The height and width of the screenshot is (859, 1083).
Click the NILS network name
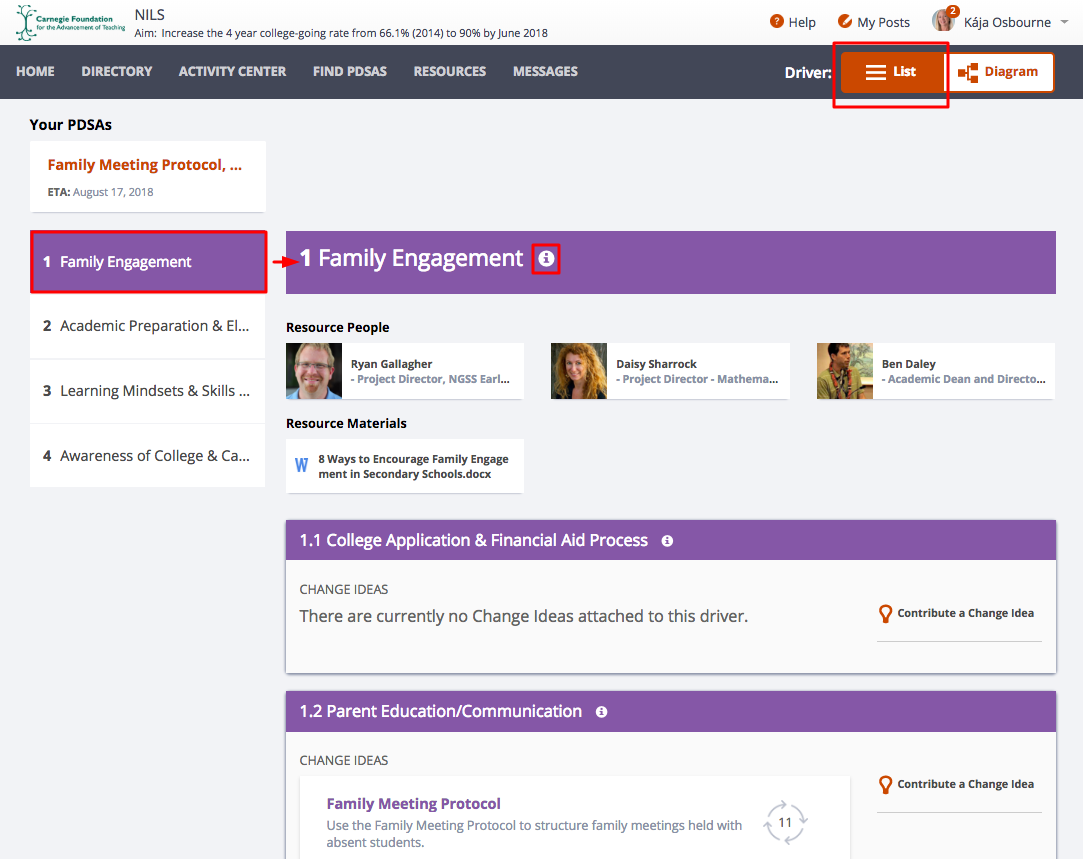tap(149, 15)
